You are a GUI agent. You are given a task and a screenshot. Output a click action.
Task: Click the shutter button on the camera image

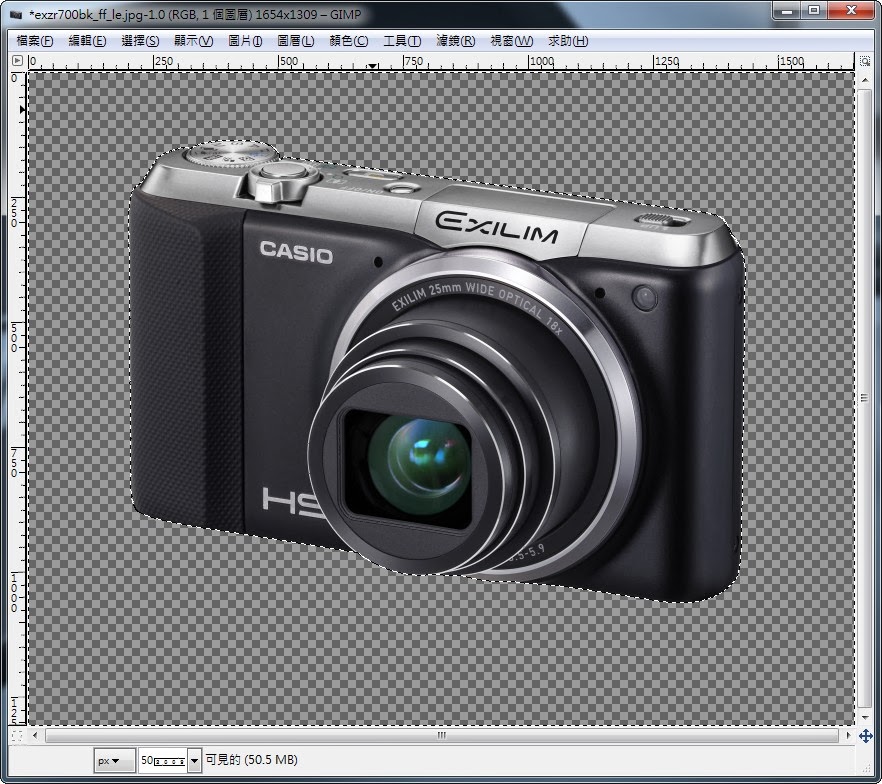(283, 172)
